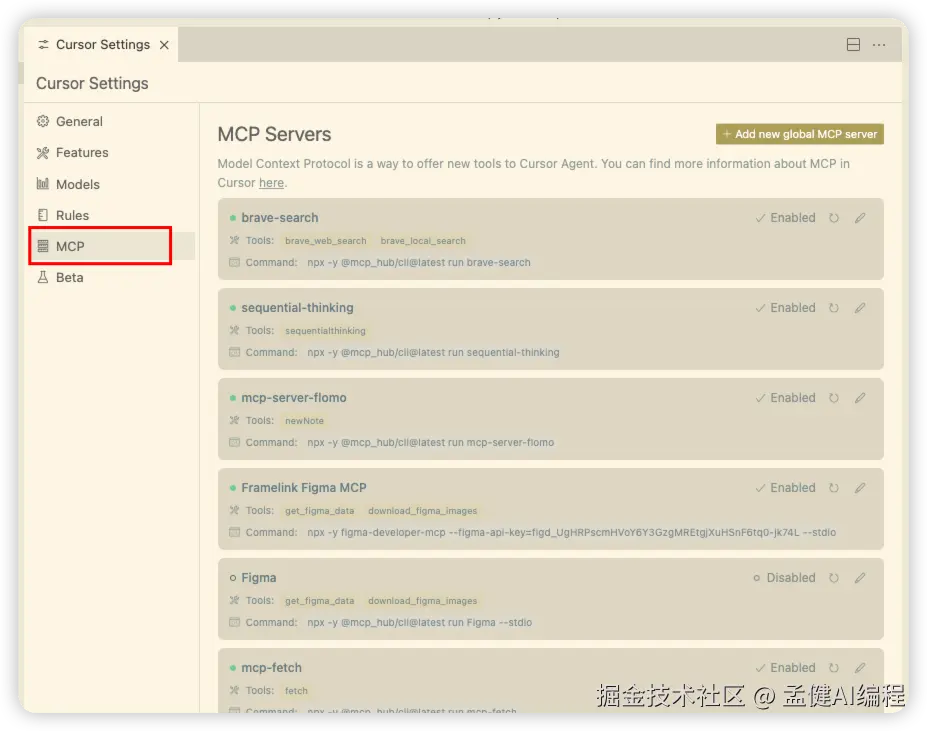This screenshot has width=927, height=731.
Task: Toggle Enabled status of sequential-thinking server
Action: pyautogui.click(x=785, y=308)
